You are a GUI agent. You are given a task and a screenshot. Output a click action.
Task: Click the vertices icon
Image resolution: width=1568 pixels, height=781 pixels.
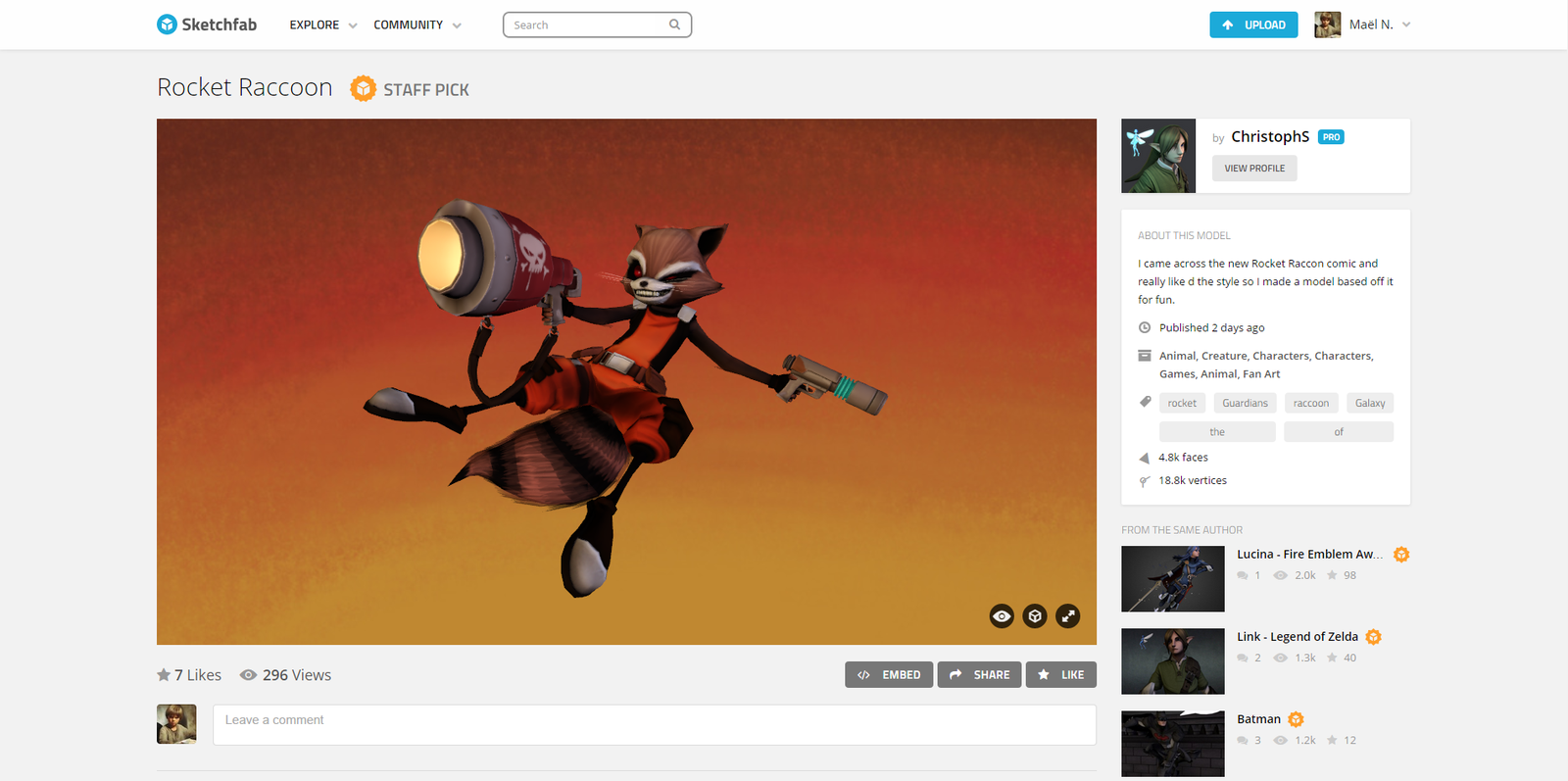tap(1144, 481)
